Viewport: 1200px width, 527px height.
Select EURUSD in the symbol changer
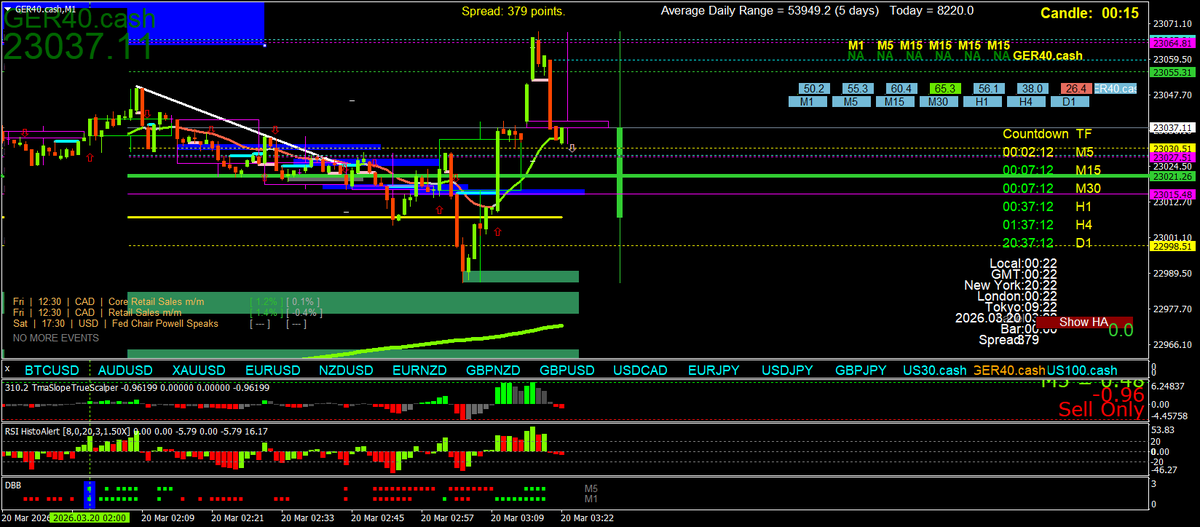click(272, 370)
